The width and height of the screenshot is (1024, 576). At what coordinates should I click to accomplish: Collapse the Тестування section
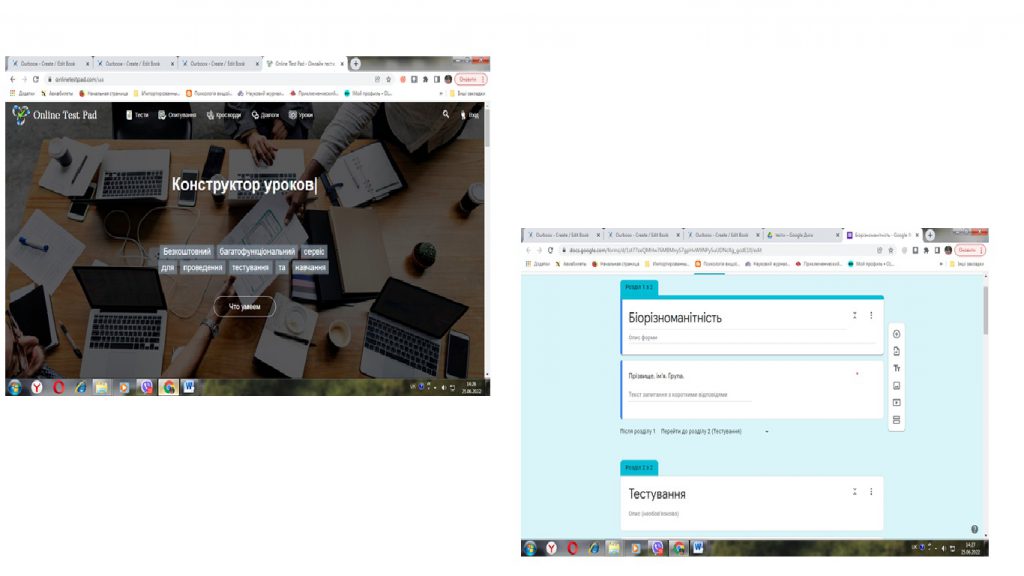[855, 492]
